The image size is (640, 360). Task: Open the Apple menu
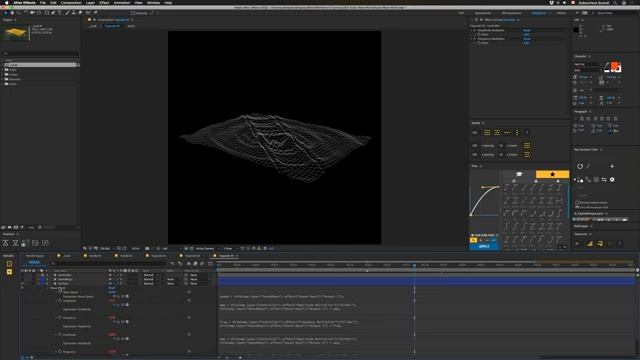[x=7, y=2]
